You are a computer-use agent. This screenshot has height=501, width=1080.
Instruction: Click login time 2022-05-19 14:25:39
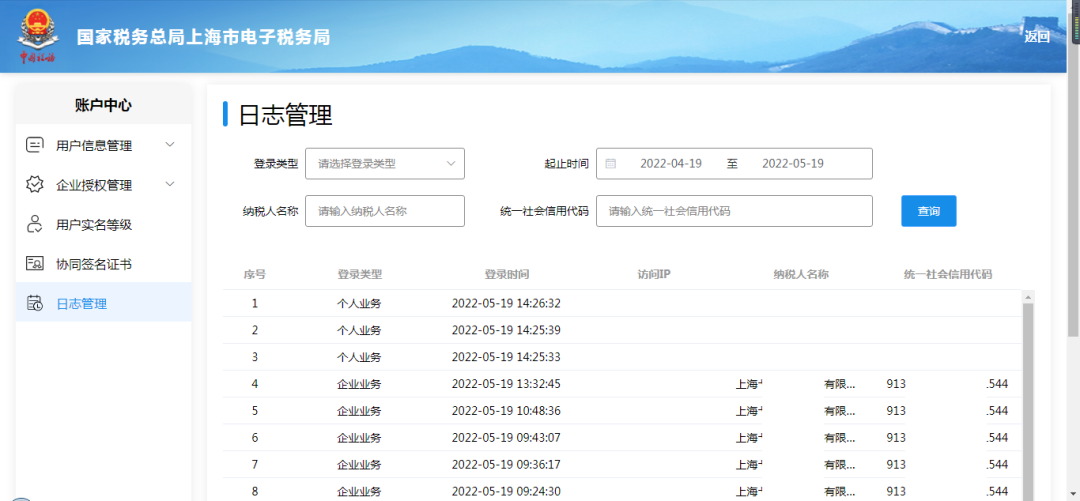pyautogui.click(x=506, y=330)
